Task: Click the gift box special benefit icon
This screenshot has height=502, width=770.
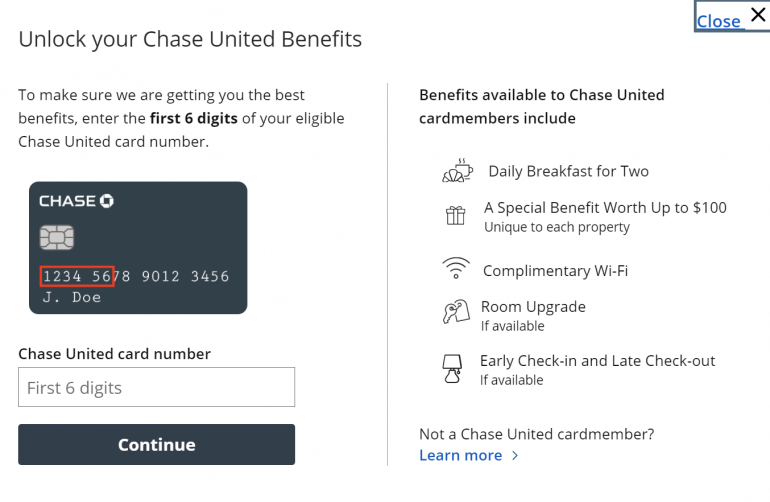Action: coord(456,215)
